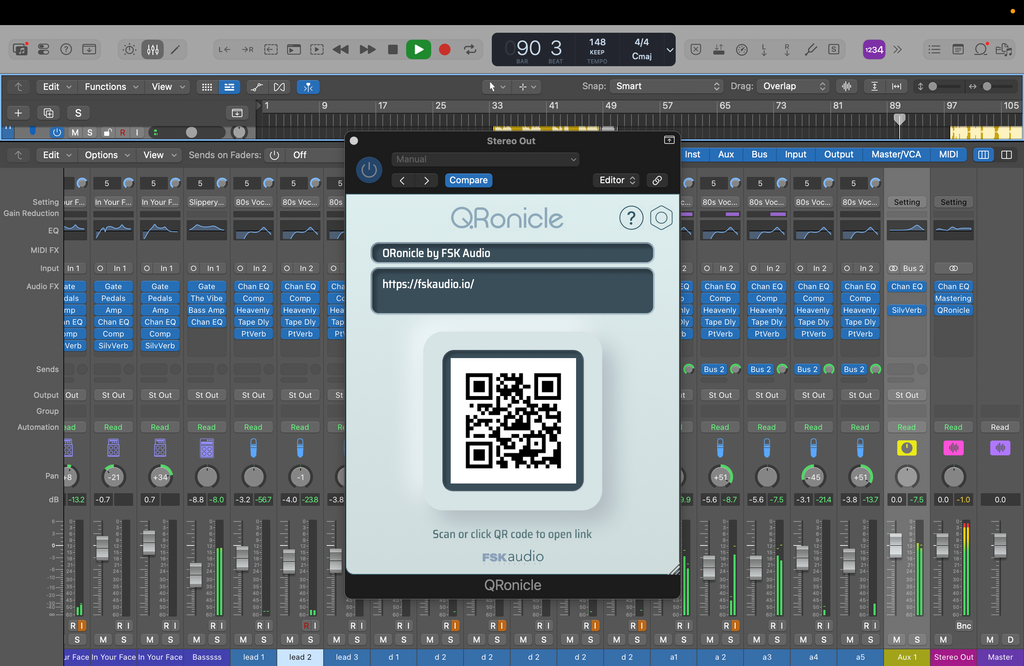
Task: Open the Loop Browser
Action: click(981, 50)
